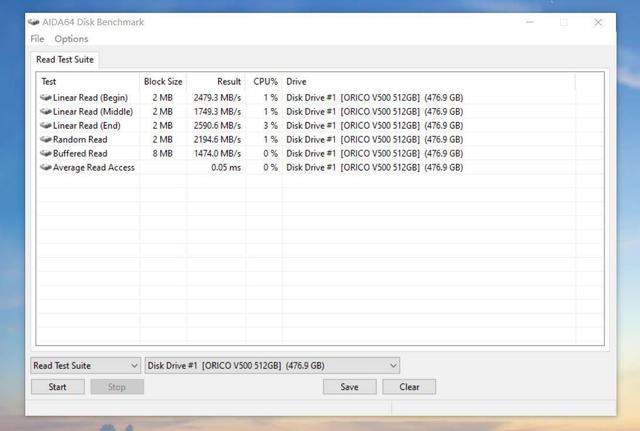Click the disabled Stop button
This screenshot has width=640, height=431.
click(117, 387)
